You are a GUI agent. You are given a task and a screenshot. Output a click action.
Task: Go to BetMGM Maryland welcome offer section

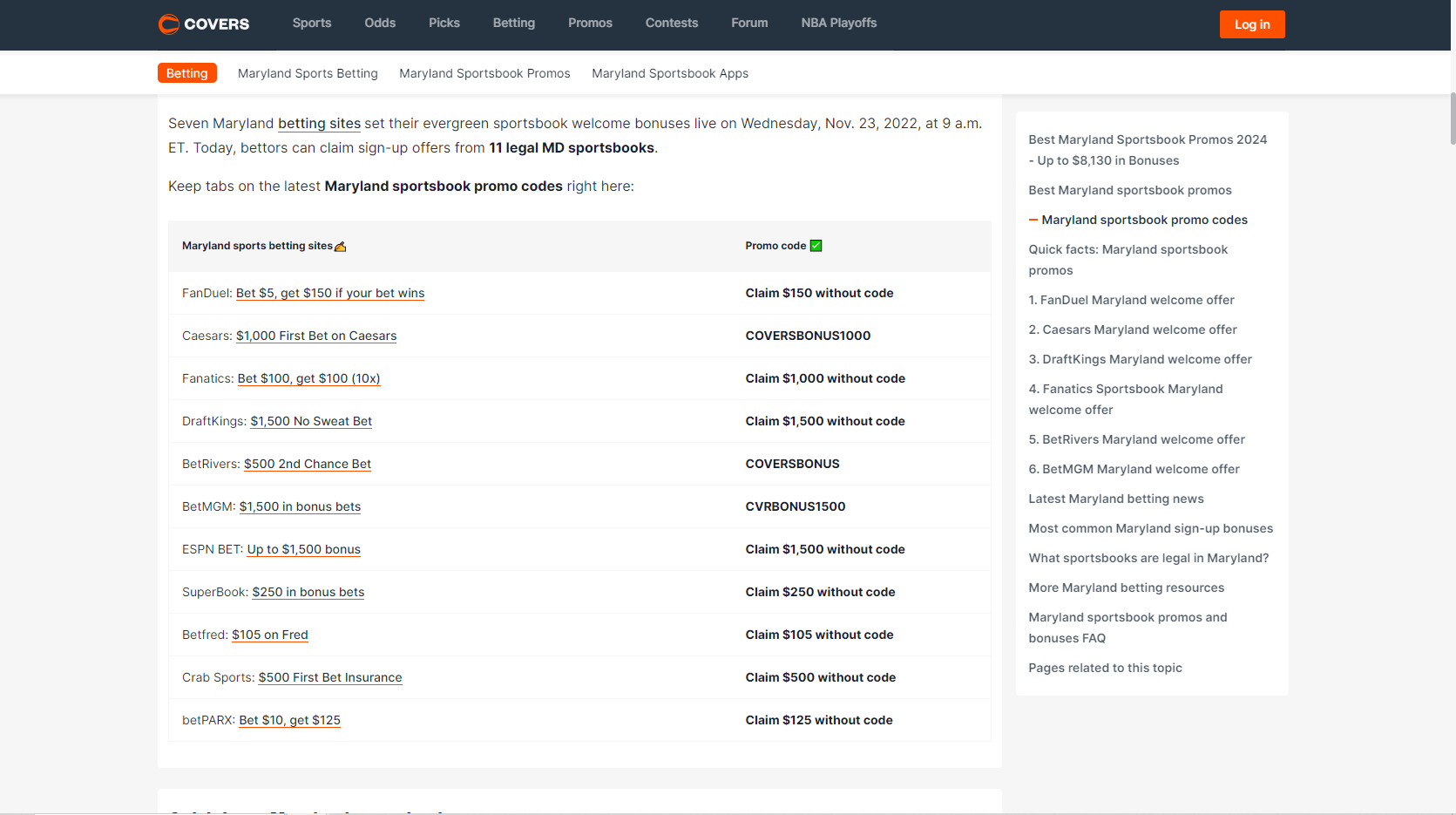pyautogui.click(x=1134, y=469)
